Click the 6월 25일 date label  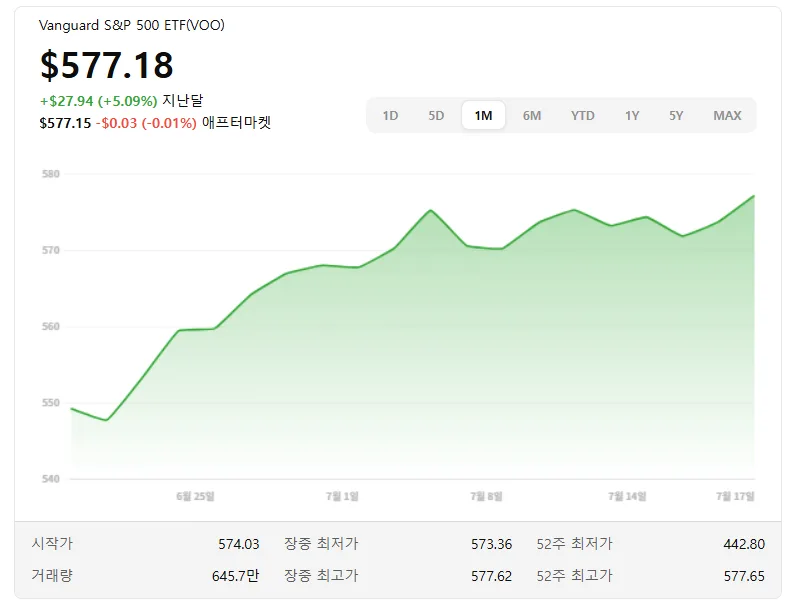point(195,496)
